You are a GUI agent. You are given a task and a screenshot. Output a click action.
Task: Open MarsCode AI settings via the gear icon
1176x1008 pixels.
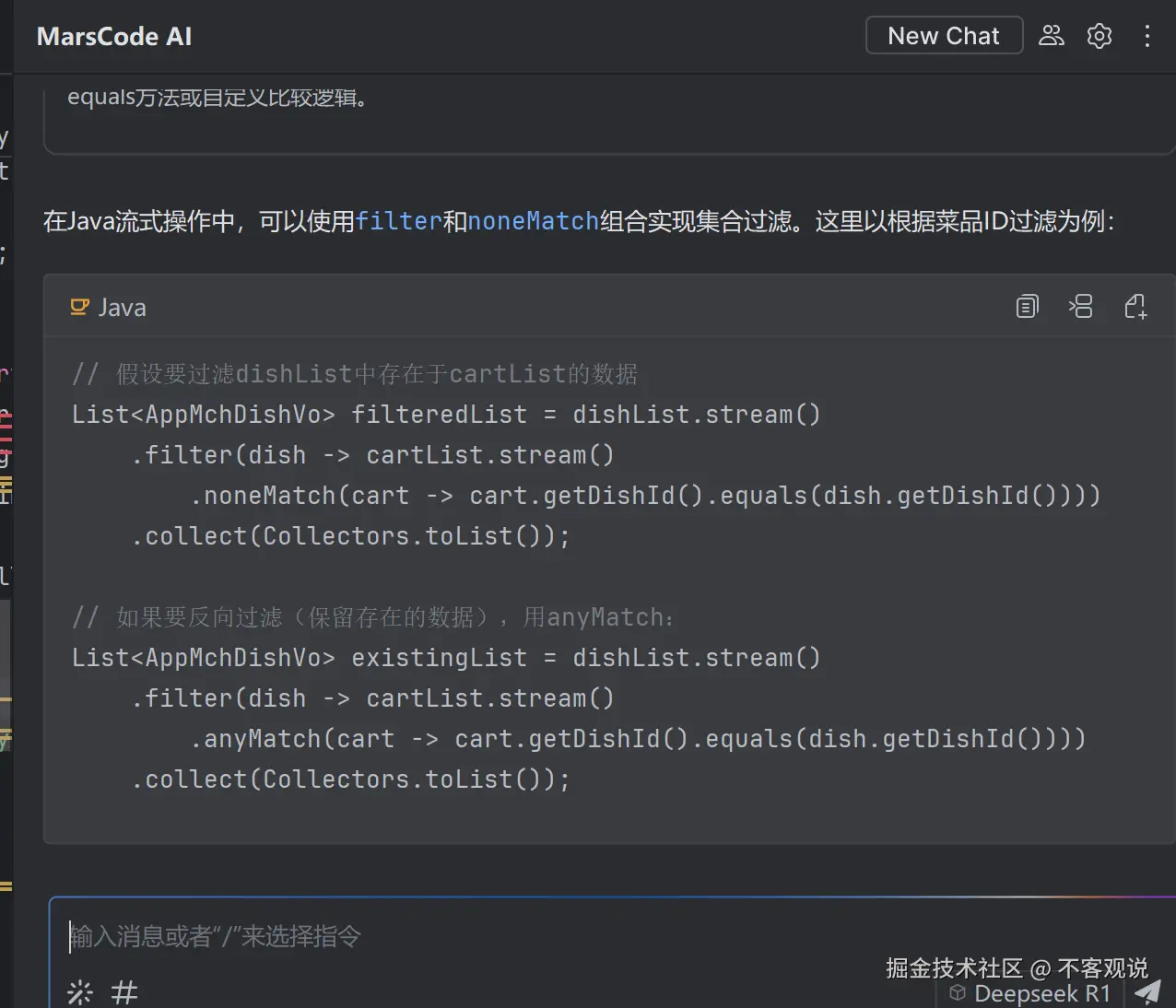coord(1099,35)
